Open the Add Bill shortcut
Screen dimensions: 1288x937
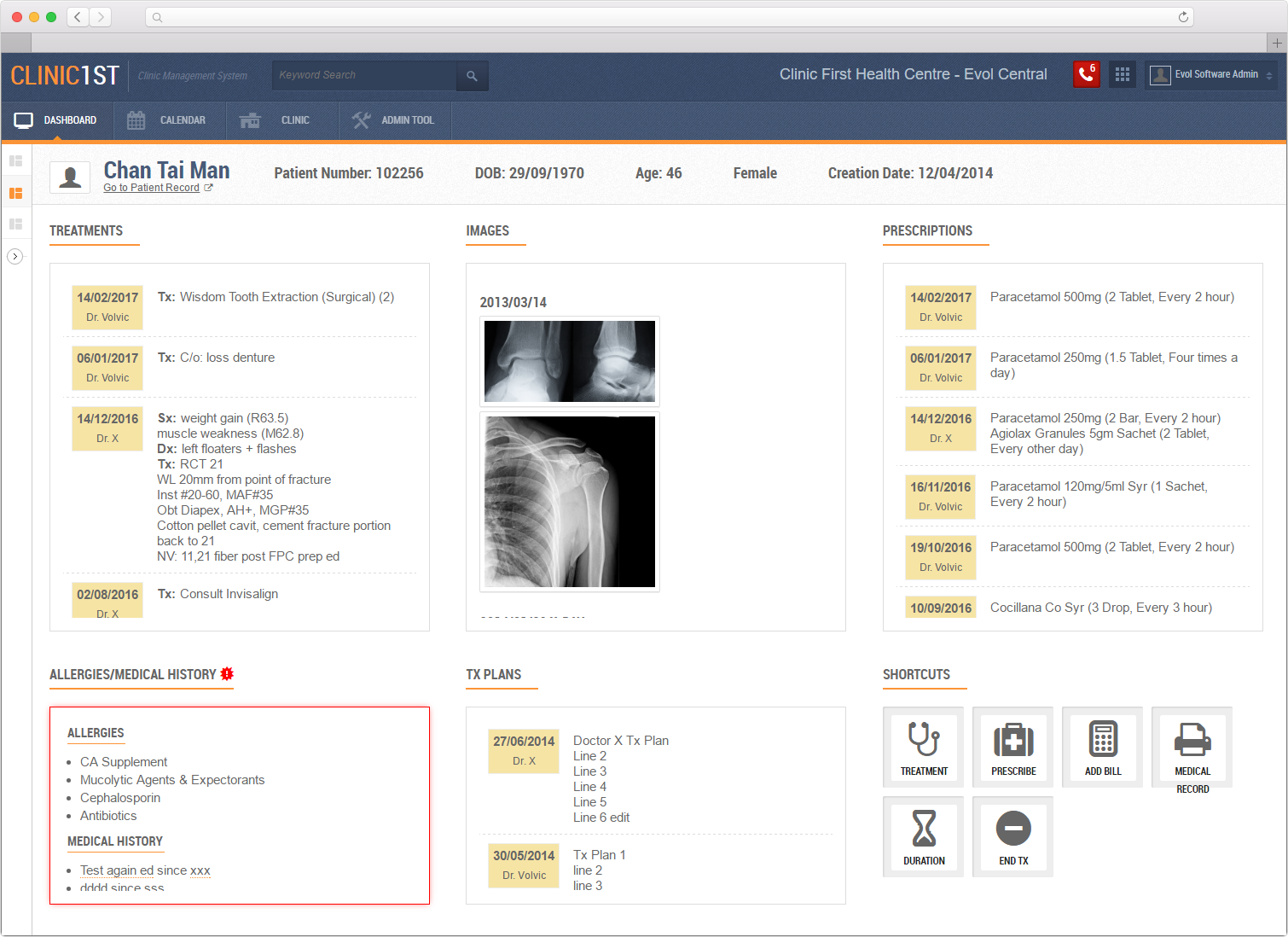(x=1102, y=747)
